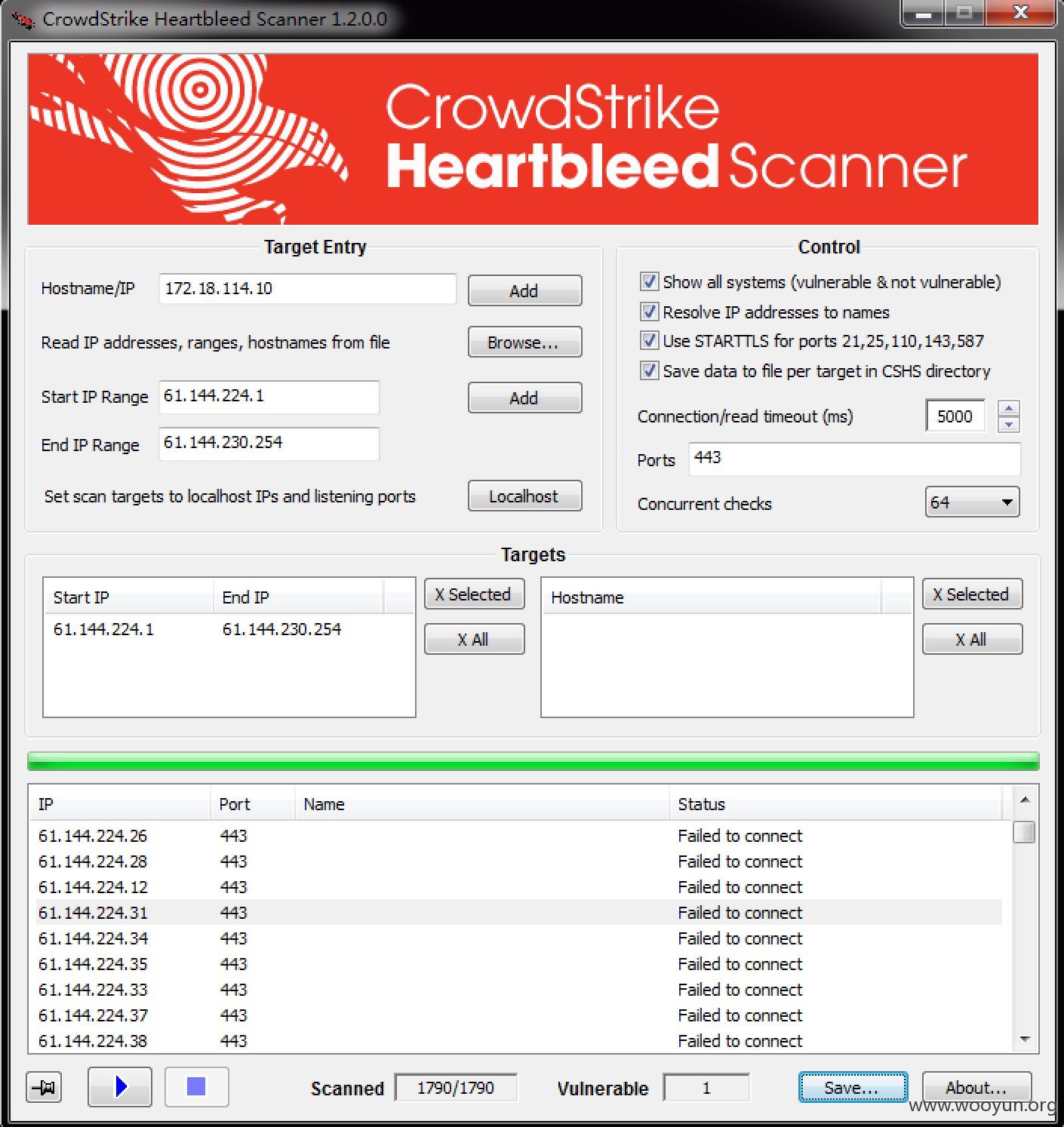Viewport: 1064px width, 1127px height.
Task: Start the scan with play button
Action: (x=120, y=1086)
